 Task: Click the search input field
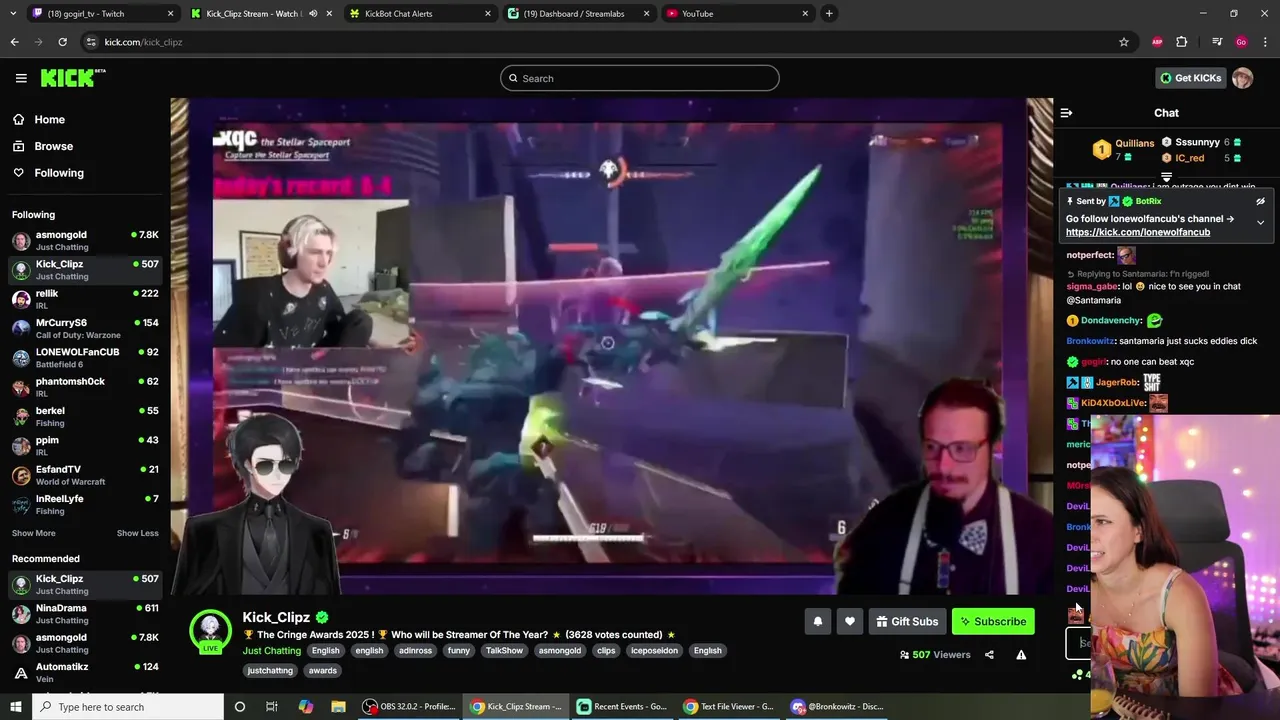tap(639, 78)
